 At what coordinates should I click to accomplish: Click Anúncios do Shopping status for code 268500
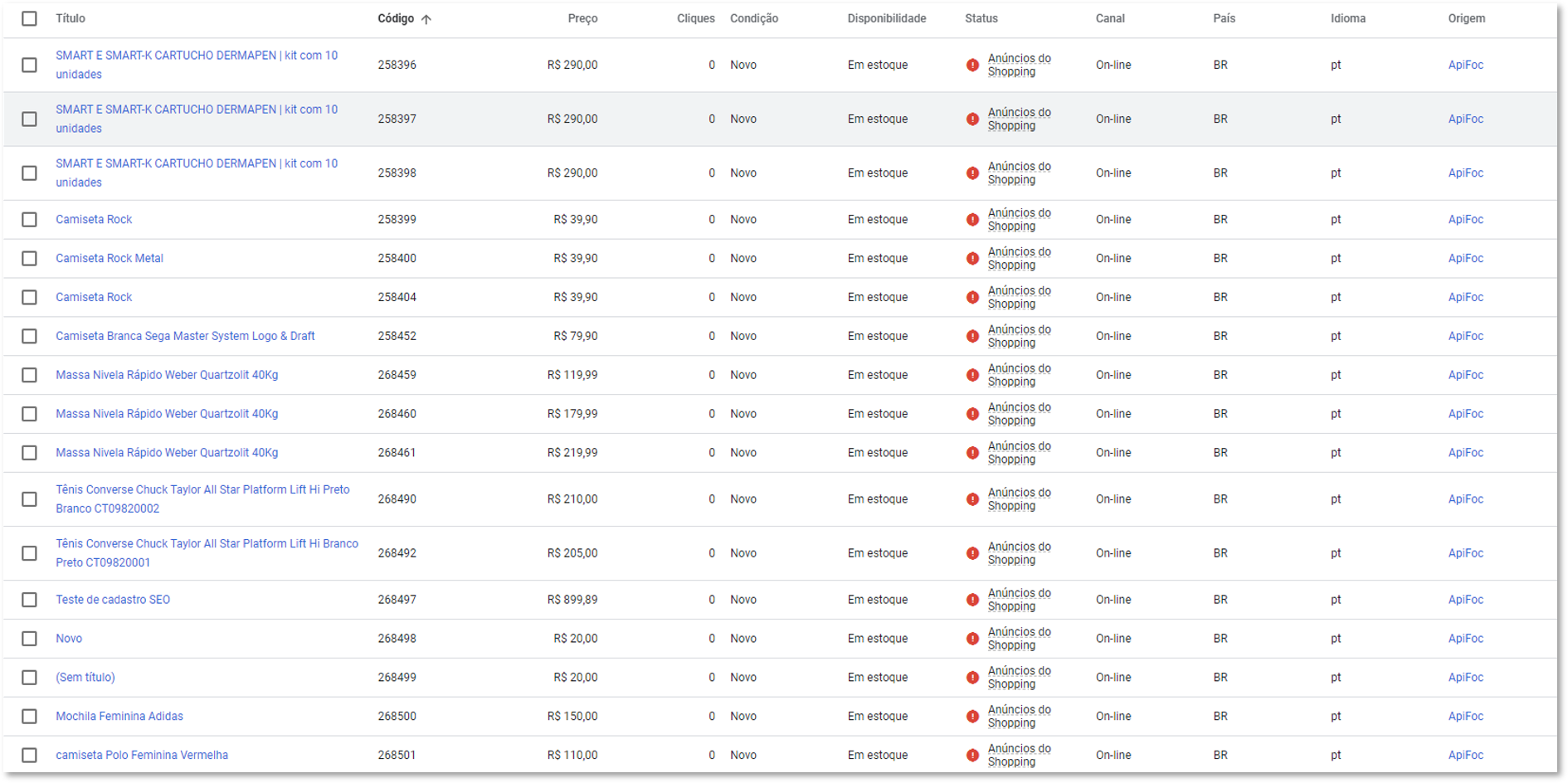pos(1019,716)
